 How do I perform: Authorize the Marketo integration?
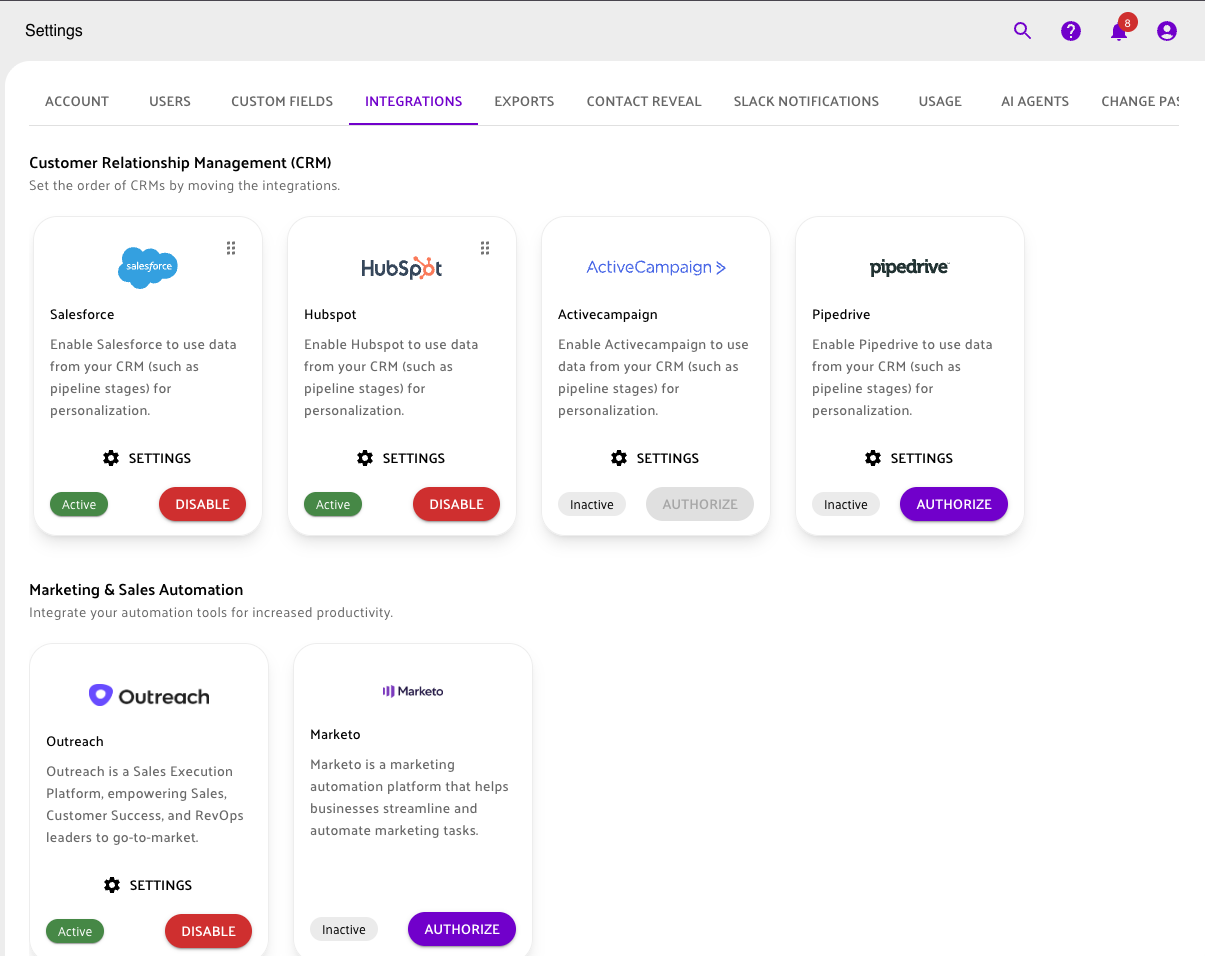(x=461, y=929)
